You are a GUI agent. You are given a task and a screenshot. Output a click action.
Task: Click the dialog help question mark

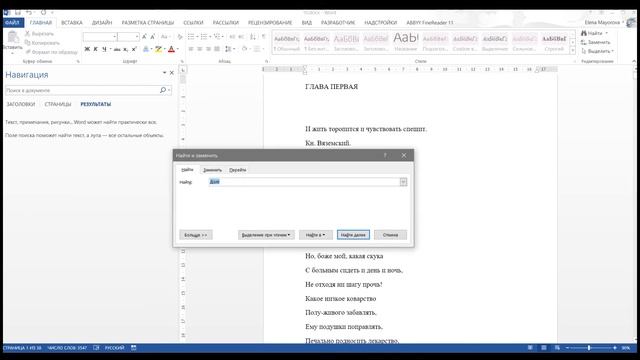(384, 155)
